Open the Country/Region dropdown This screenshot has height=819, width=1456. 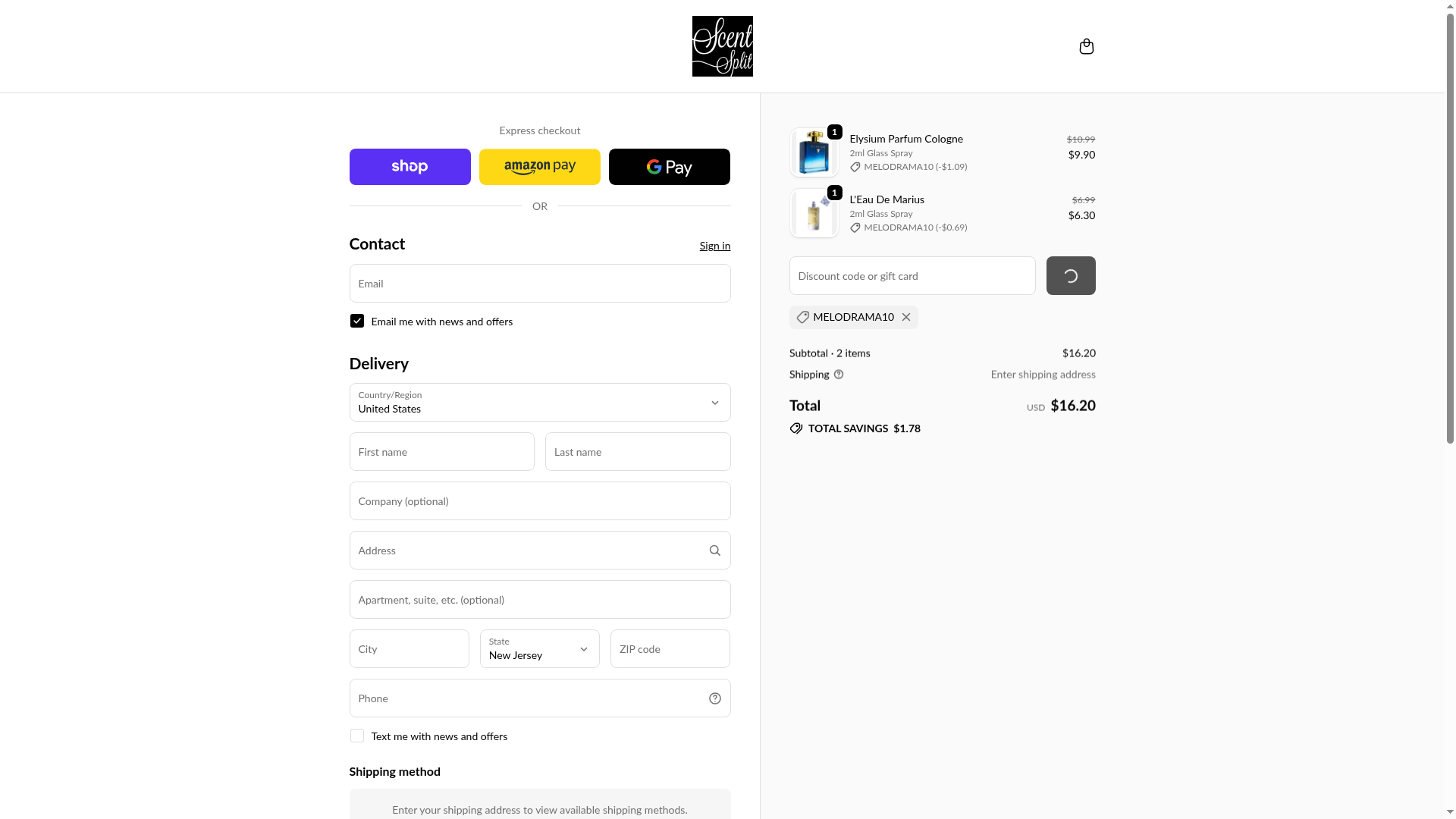[539, 403]
